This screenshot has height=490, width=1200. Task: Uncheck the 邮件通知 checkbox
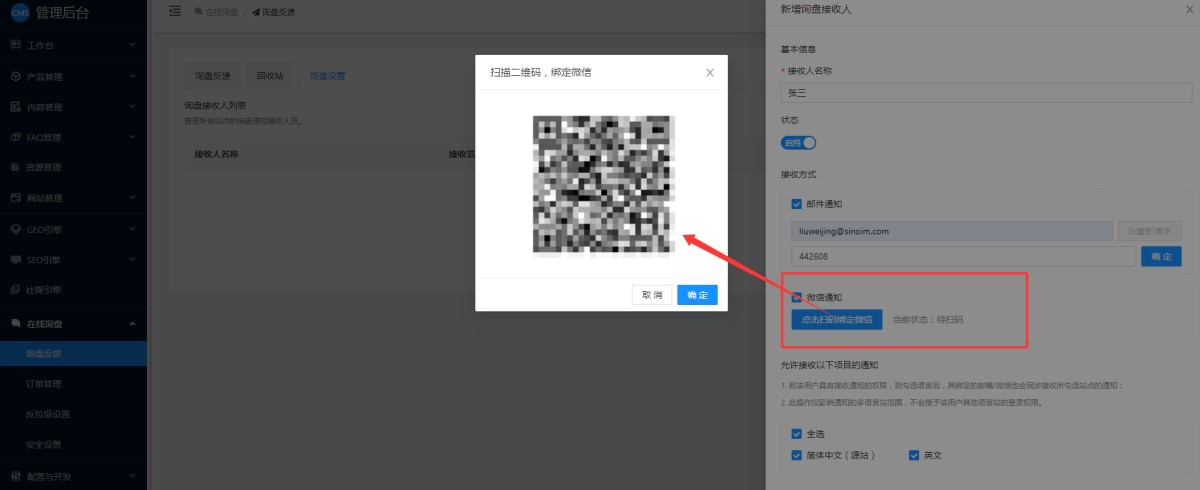coord(797,203)
